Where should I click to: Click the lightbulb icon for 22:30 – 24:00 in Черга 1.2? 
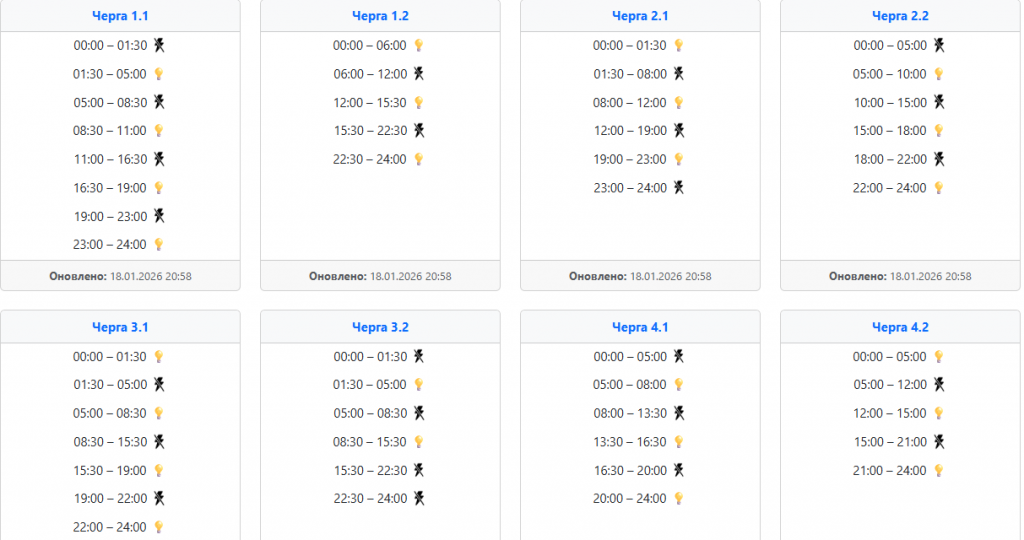tap(419, 159)
